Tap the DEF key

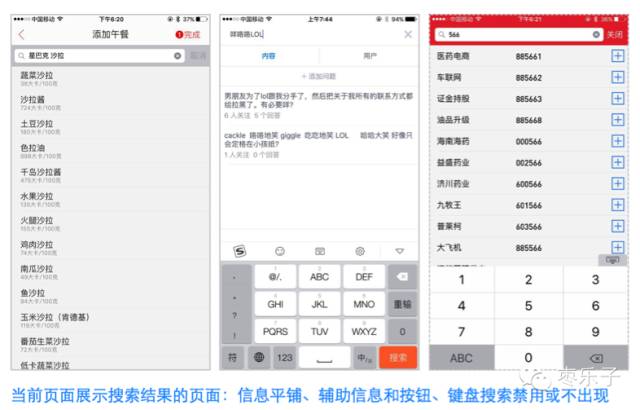point(364,277)
